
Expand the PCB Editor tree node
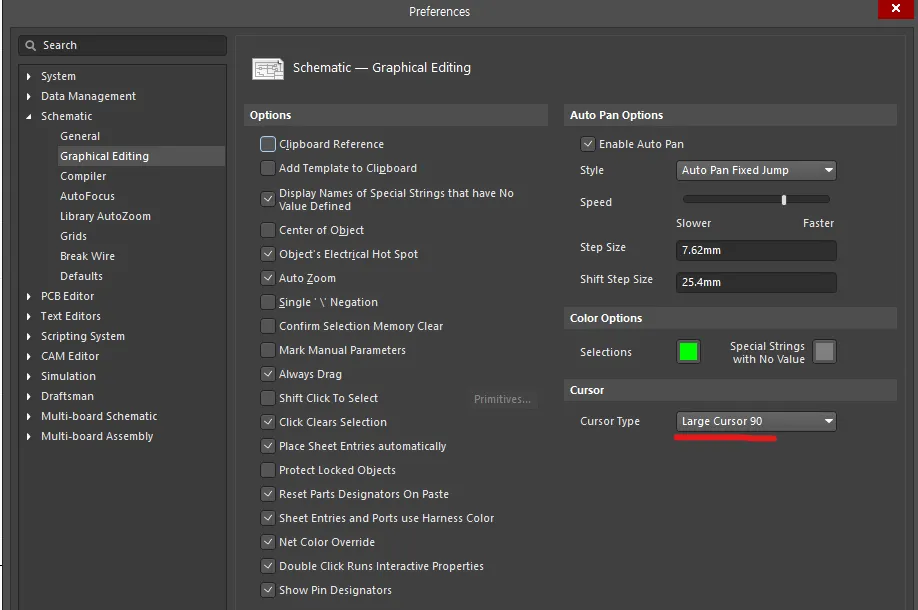pos(29,297)
